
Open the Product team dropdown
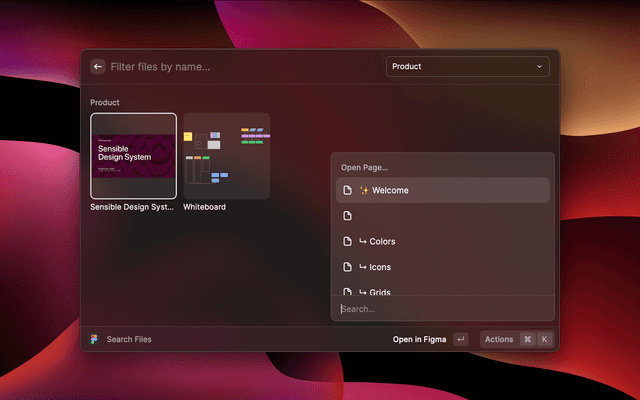[x=466, y=67]
